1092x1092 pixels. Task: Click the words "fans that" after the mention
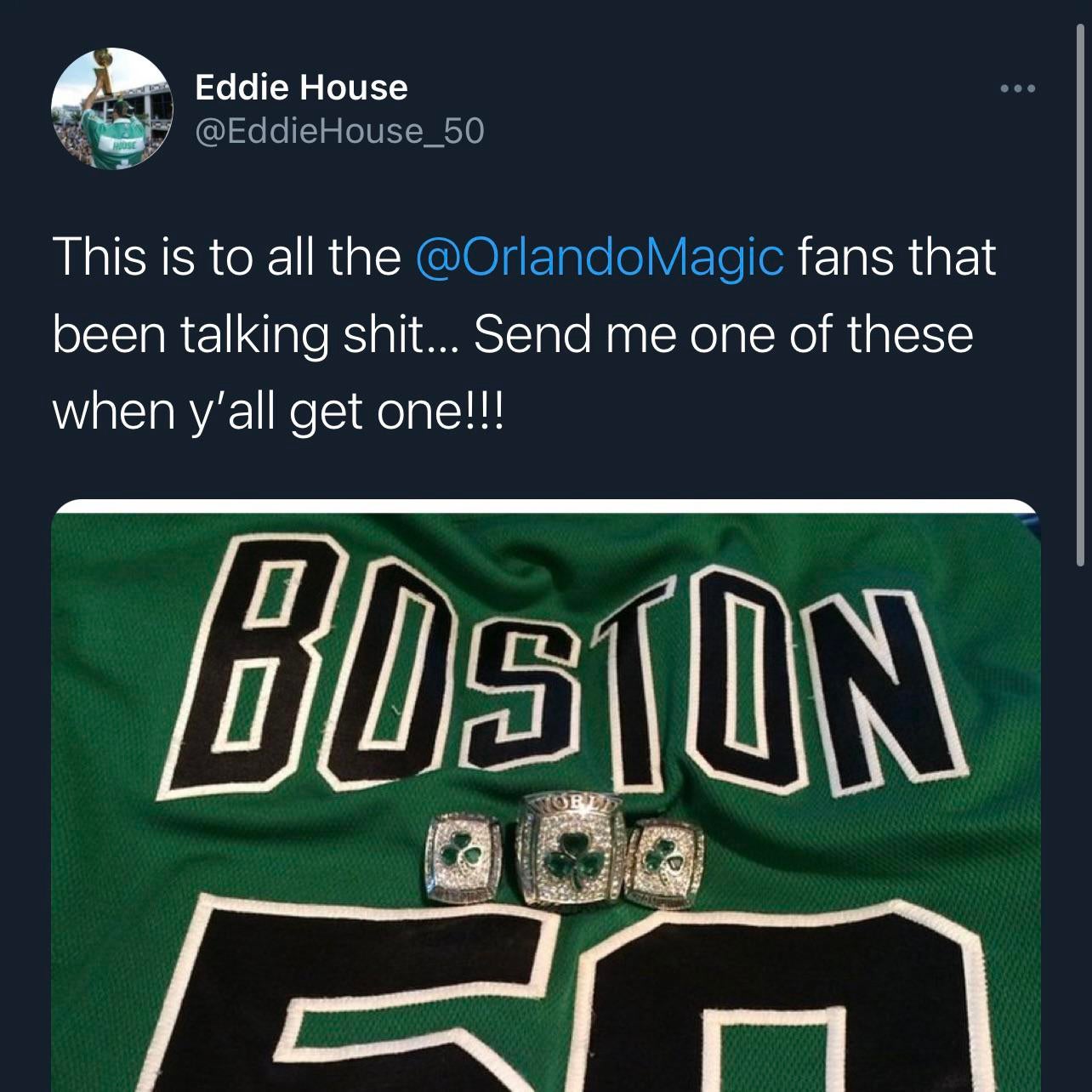click(897, 257)
